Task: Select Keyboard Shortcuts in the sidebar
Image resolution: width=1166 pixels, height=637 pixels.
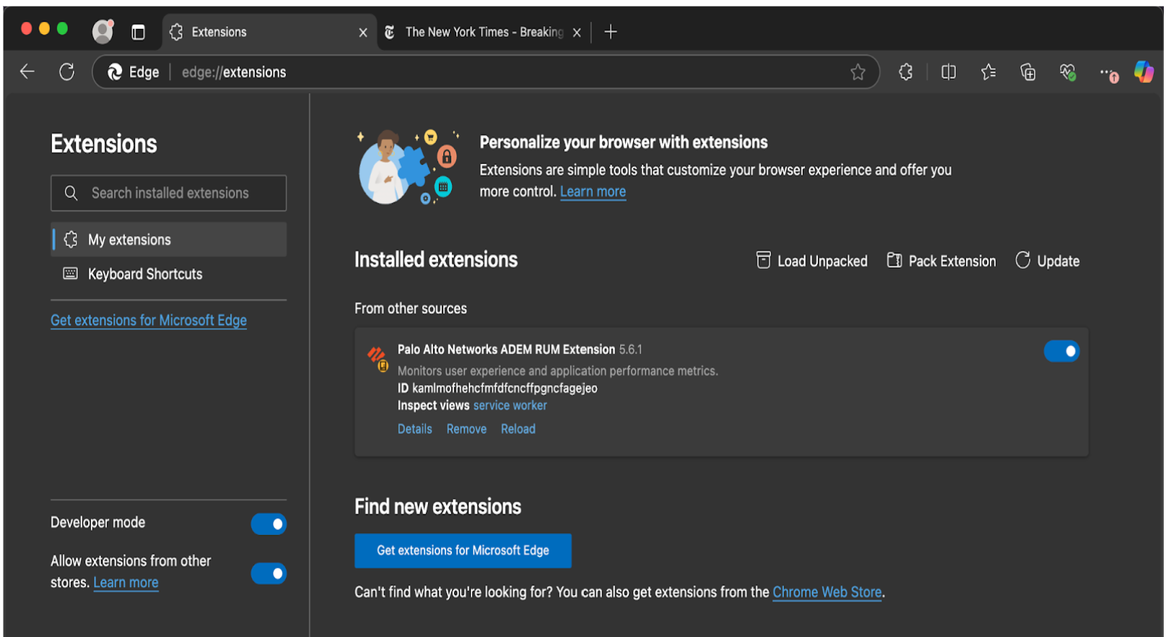Action: 145,274
